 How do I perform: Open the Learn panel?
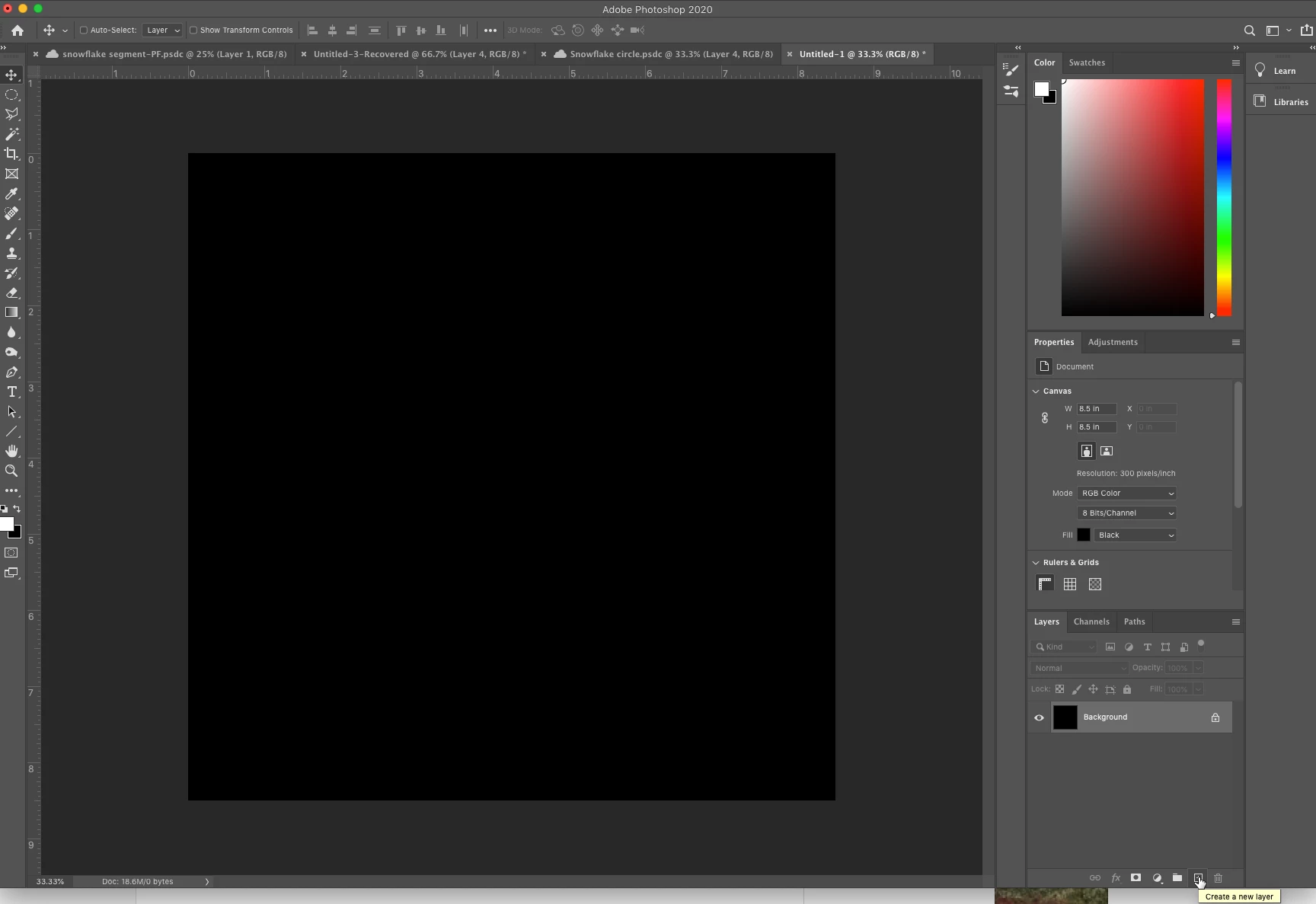1280,71
